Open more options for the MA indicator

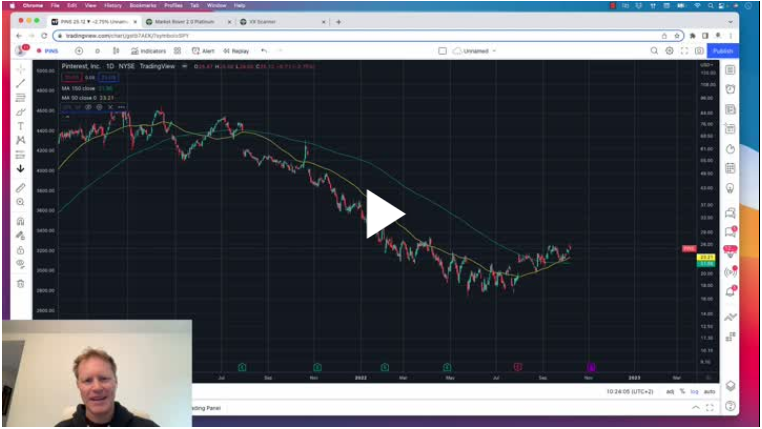point(121,107)
